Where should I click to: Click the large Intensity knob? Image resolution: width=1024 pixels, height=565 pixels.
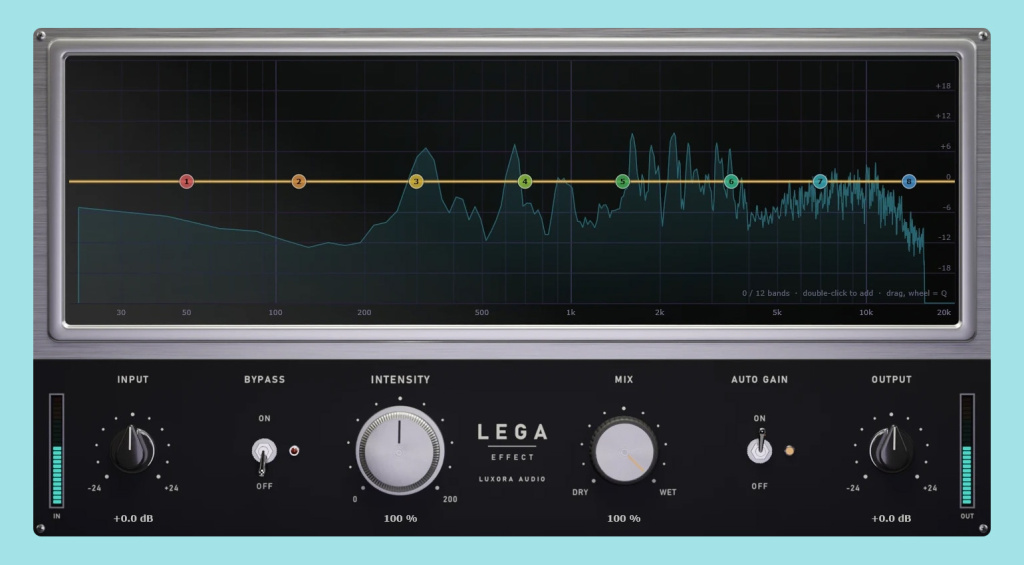click(400, 451)
